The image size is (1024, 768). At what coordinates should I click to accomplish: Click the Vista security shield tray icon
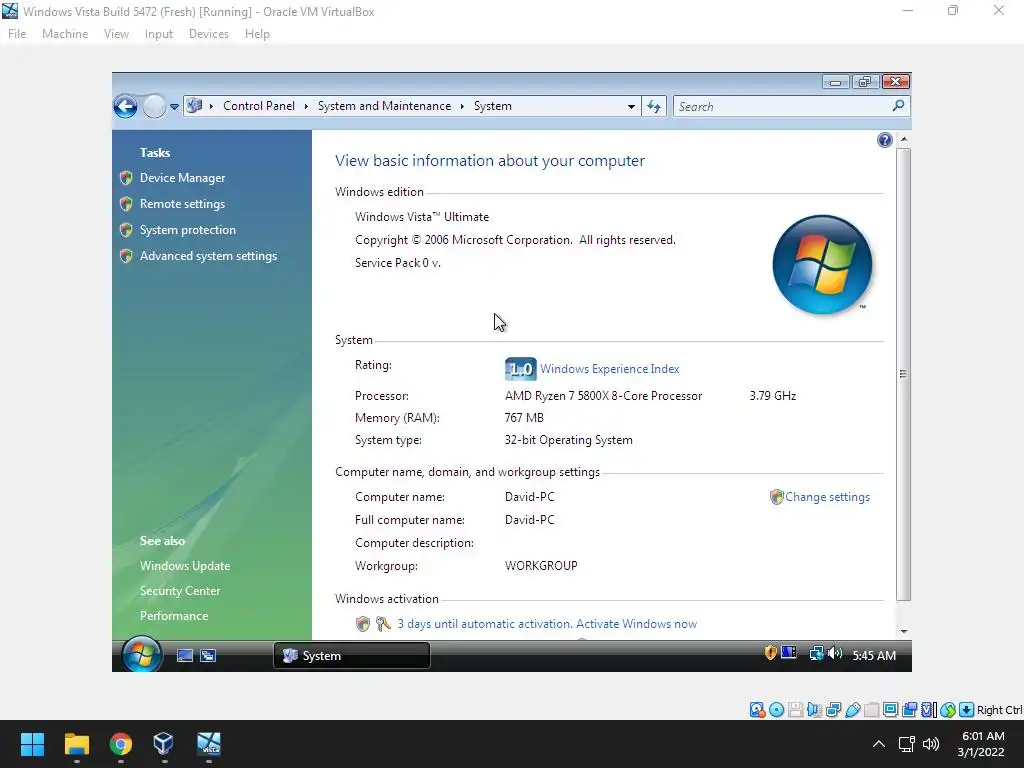click(x=771, y=652)
